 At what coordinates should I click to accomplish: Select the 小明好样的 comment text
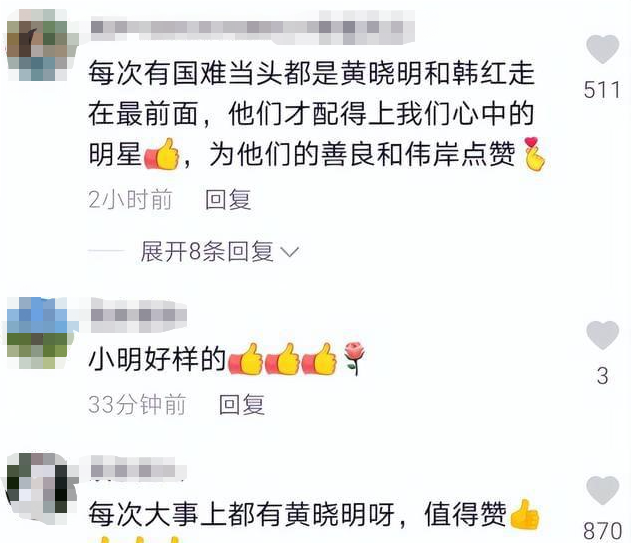[x=157, y=359]
